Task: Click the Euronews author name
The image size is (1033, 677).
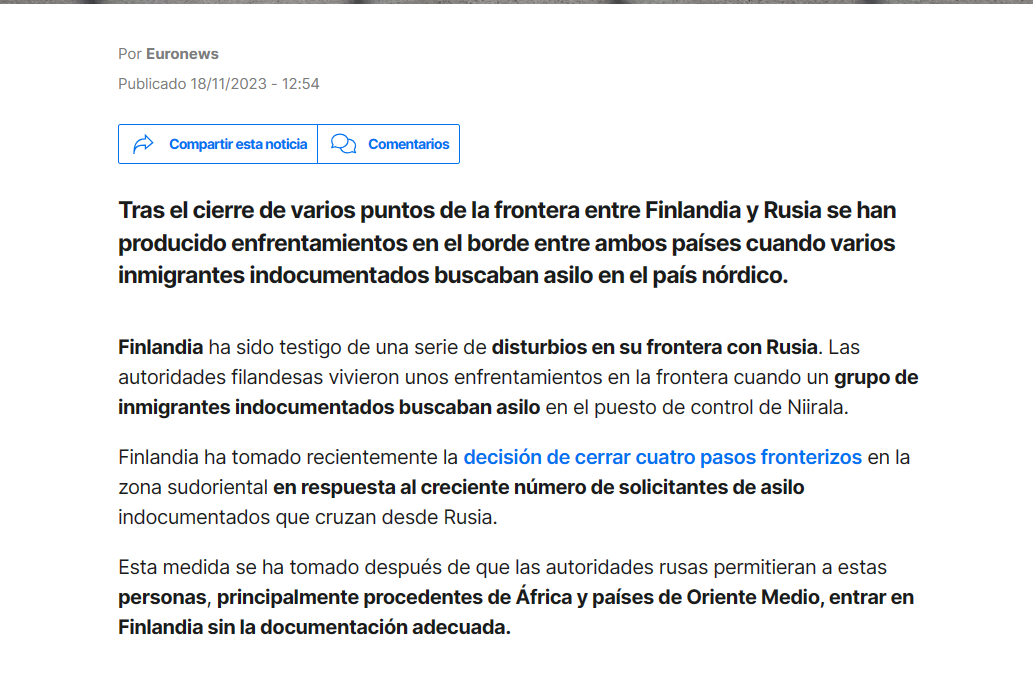Action: [182, 54]
